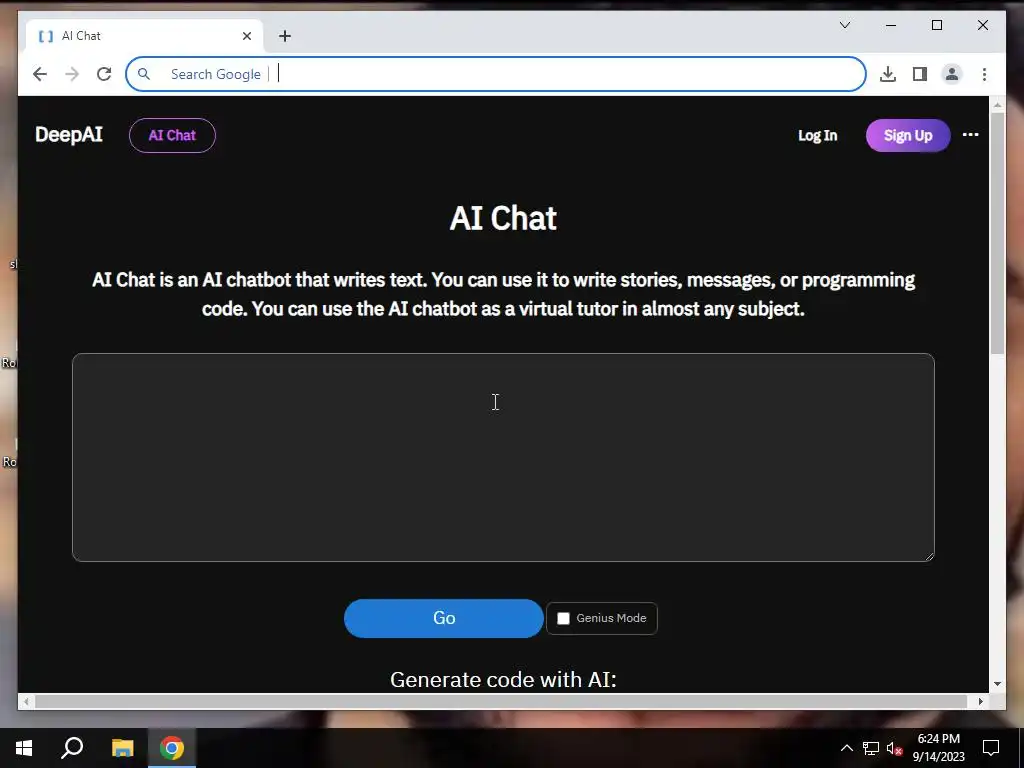Enable the Genius Mode checkbox
Image resolution: width=1024 pixels, height=768 pixels.
(563, 618)
